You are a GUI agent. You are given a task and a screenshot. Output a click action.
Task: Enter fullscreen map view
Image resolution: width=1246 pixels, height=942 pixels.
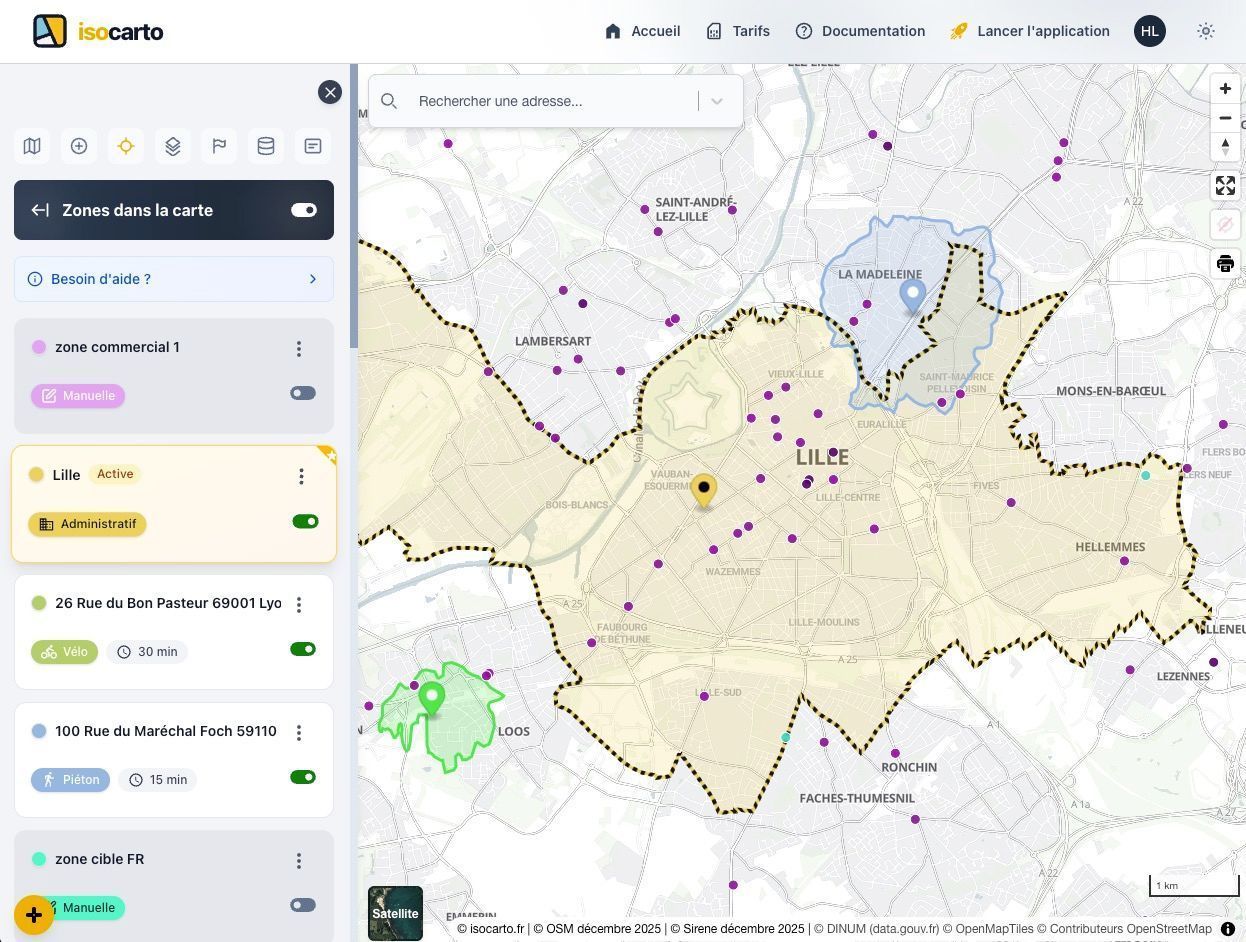(1225, 186)
